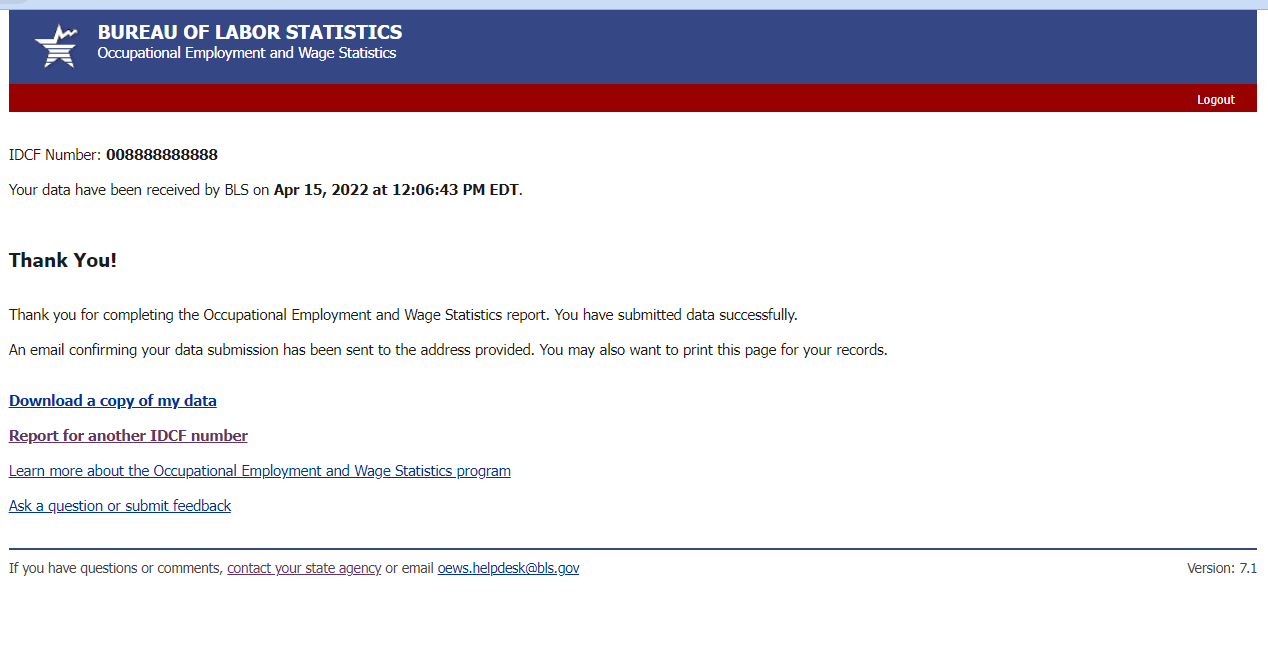This screenshot has height=646, width=1268.
Task: Click the Version: 7.1 label
Action: point(1221,568)
